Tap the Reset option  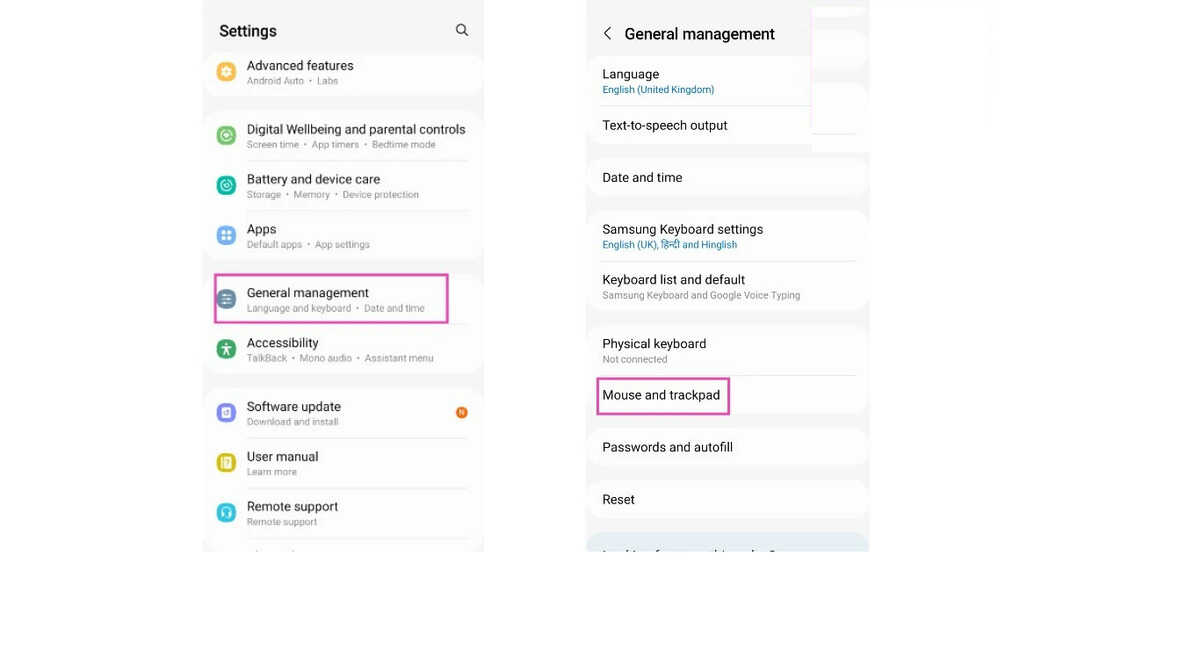pyautogui.click(x=619, y=500)
